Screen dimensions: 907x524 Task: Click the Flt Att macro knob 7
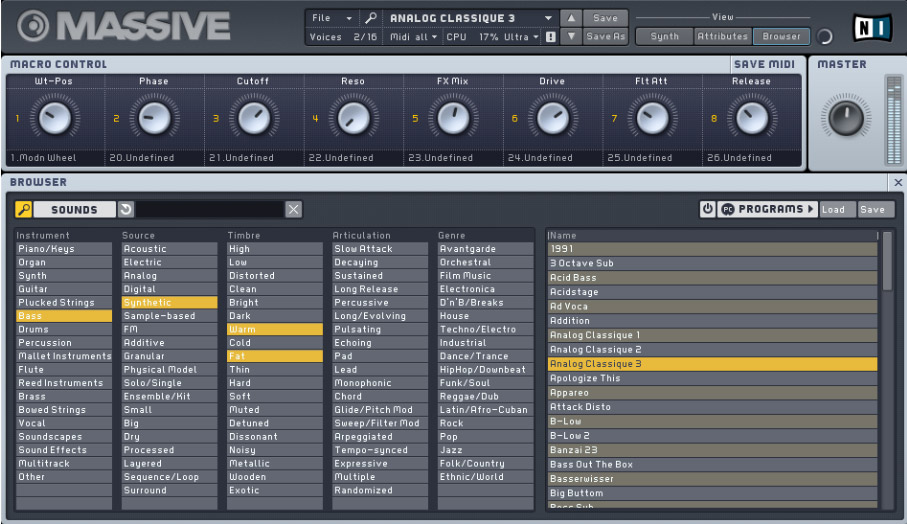[652, 118]
